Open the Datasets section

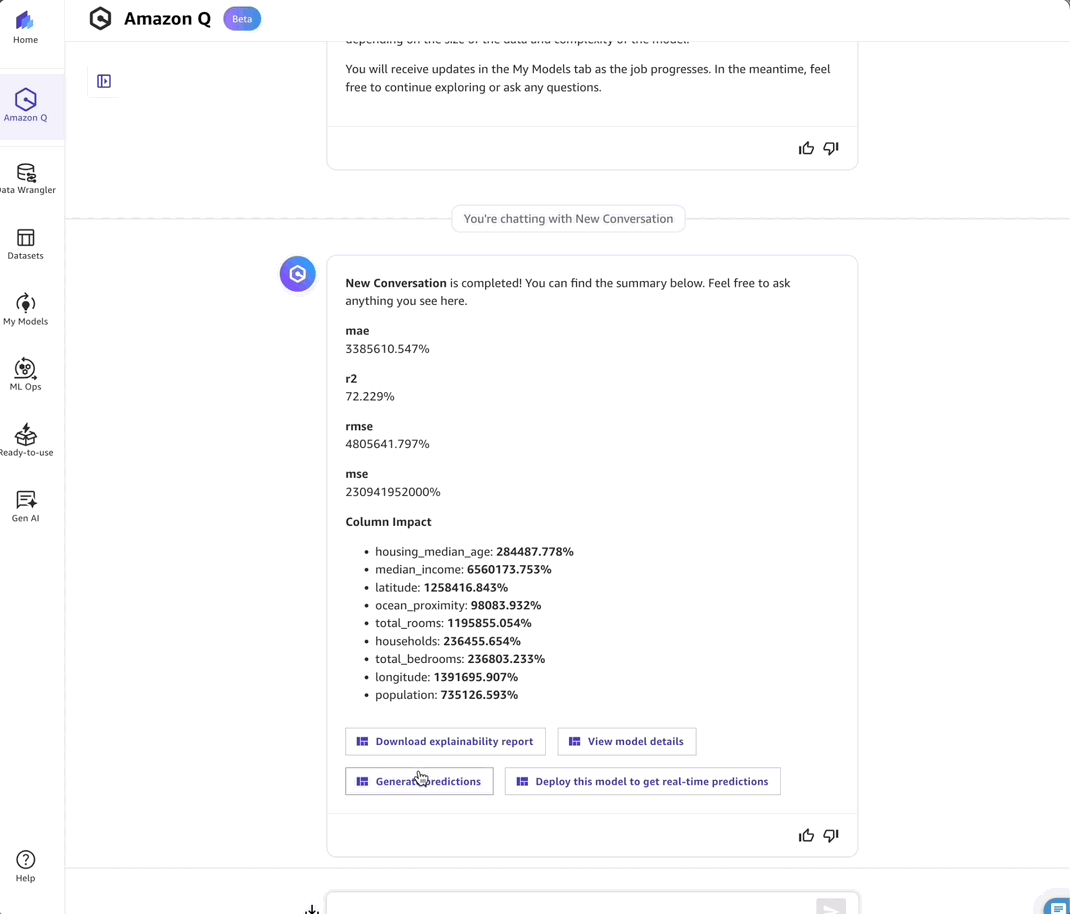click(x=25, y=243)
